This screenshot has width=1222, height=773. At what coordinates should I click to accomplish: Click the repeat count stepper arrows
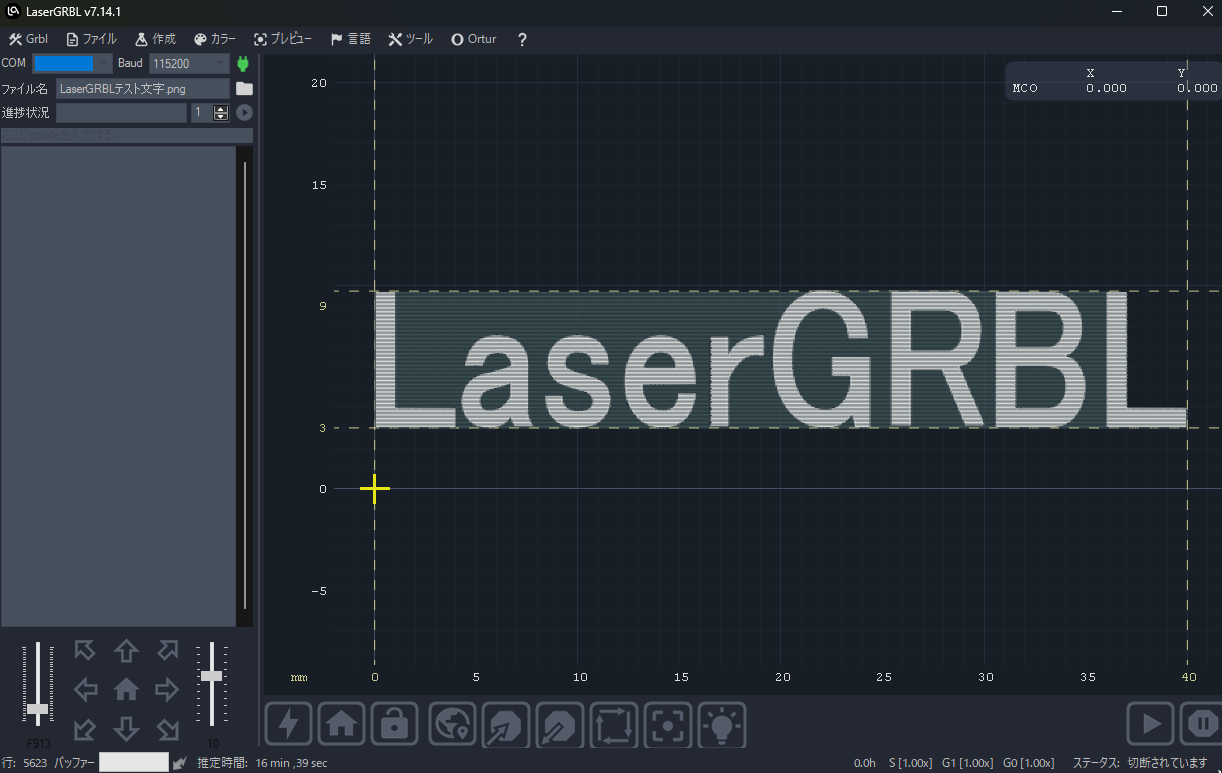pyautogui.click(x=221, y=113)
